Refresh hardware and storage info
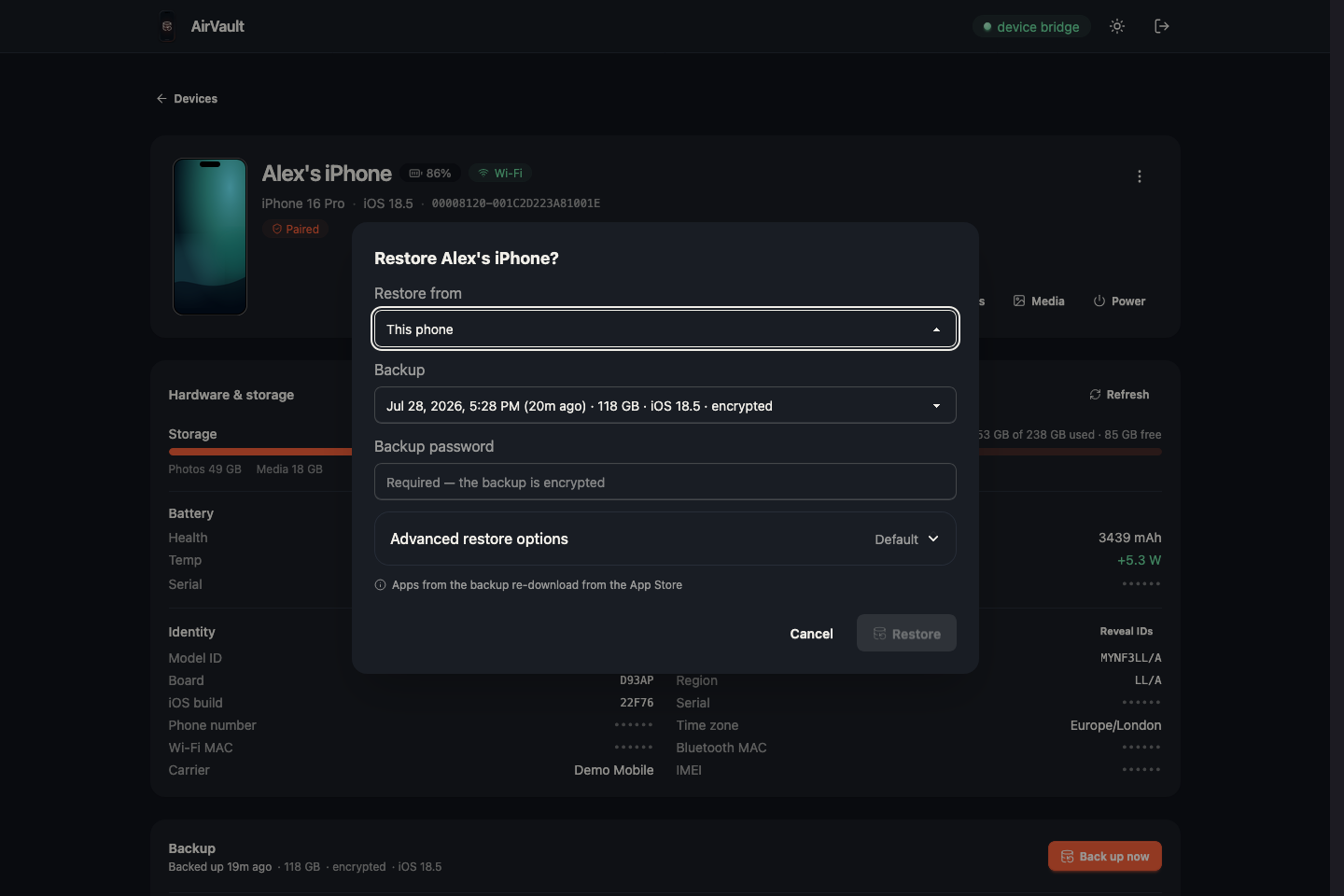Screen dimensions: 1344x896 [x=1119, y=395]
